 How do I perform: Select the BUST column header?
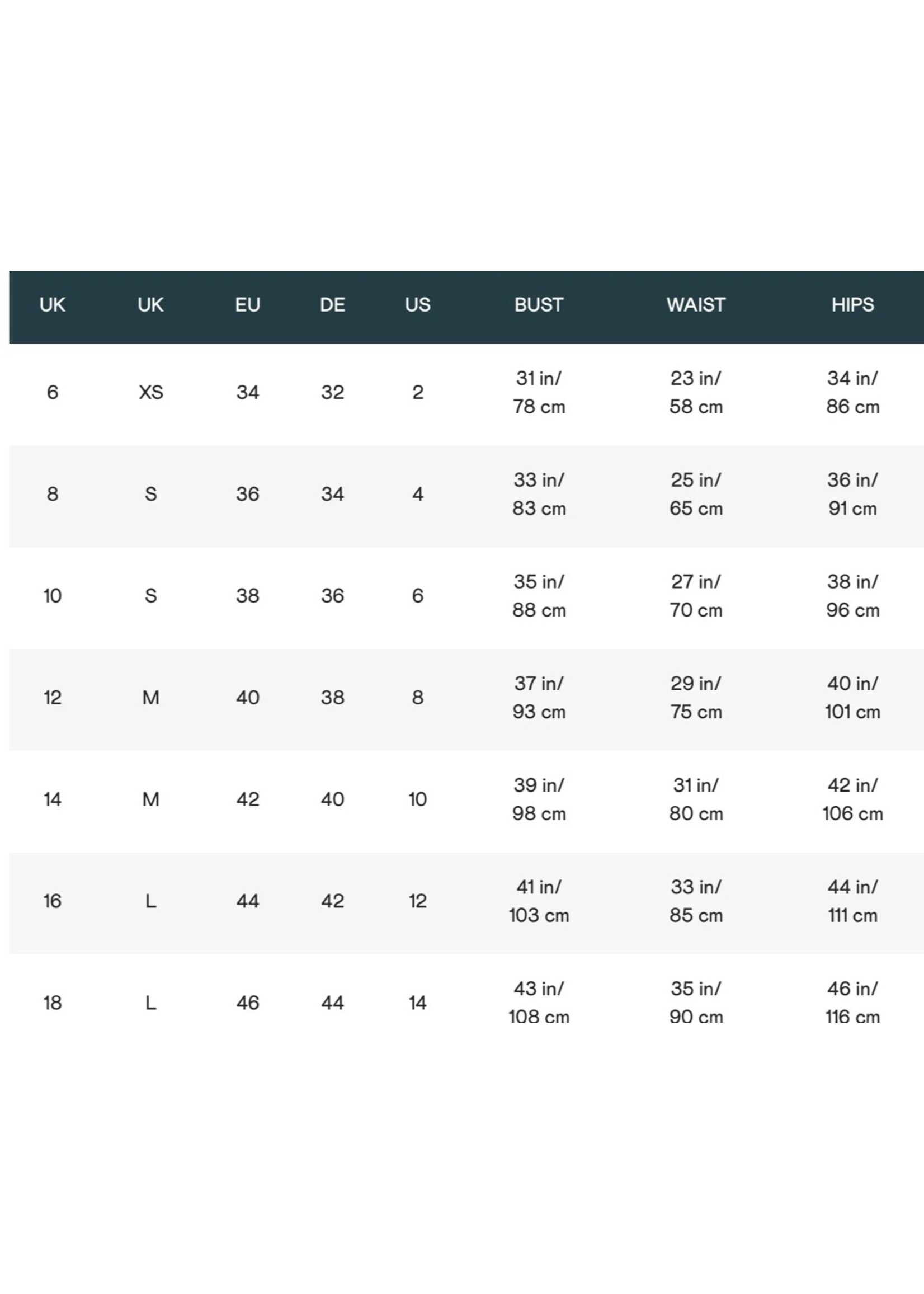(538, 305)
